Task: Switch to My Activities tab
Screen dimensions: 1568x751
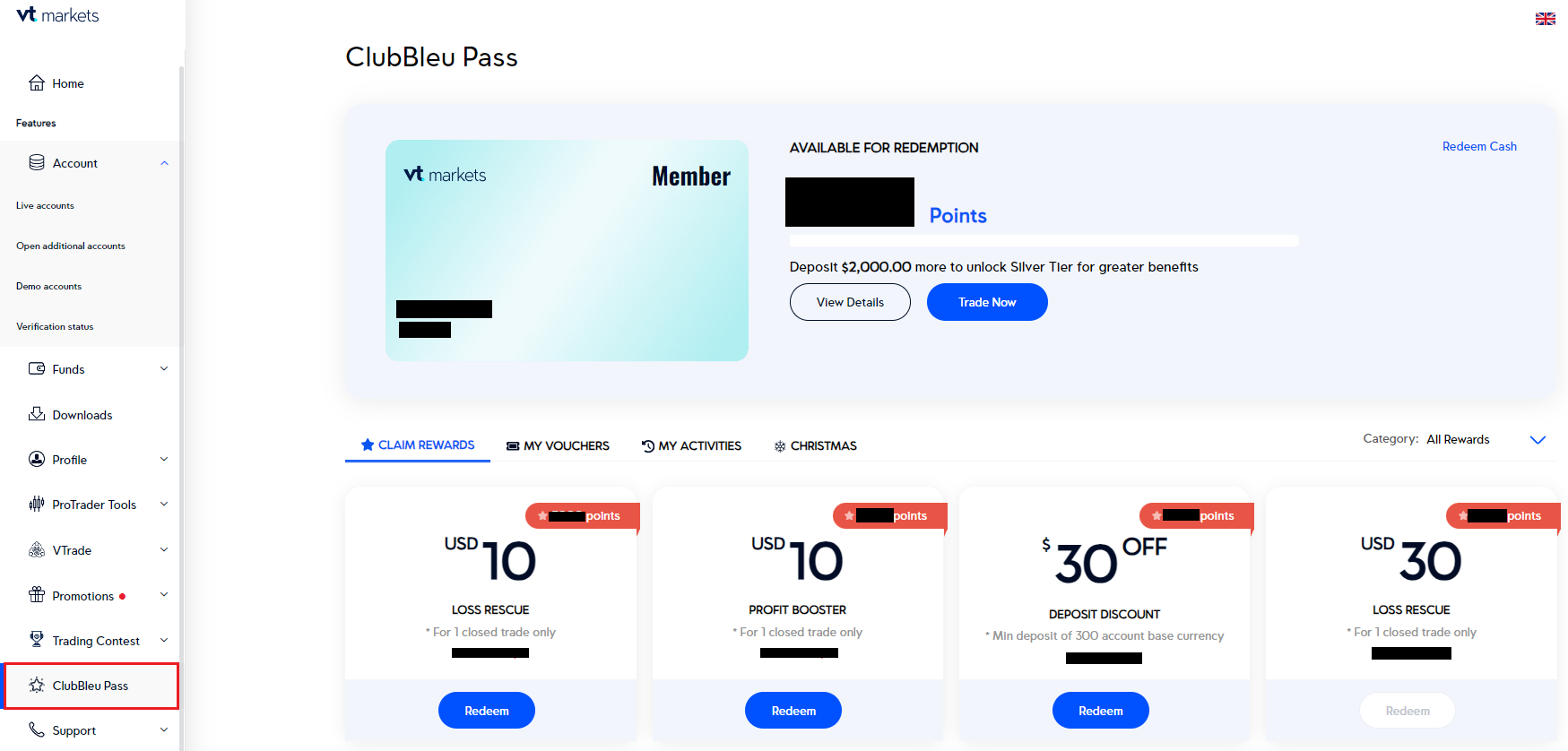Action: pos(691,445)
